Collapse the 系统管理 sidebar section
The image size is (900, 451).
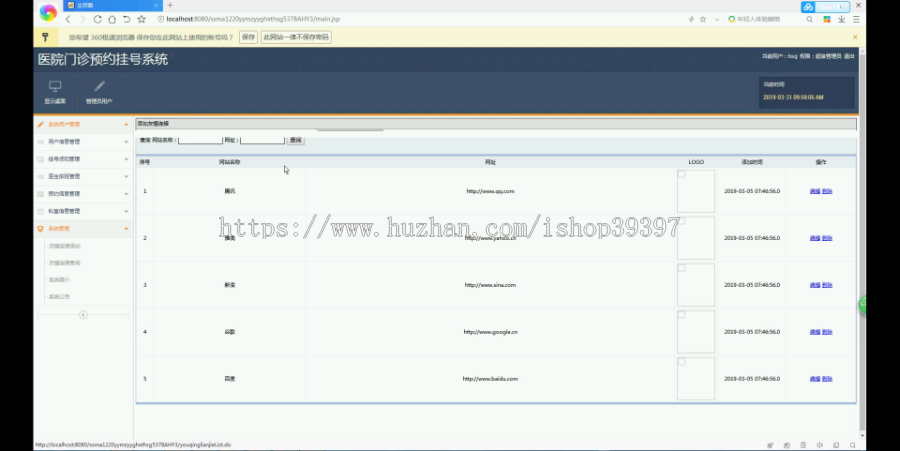[83, 228]
